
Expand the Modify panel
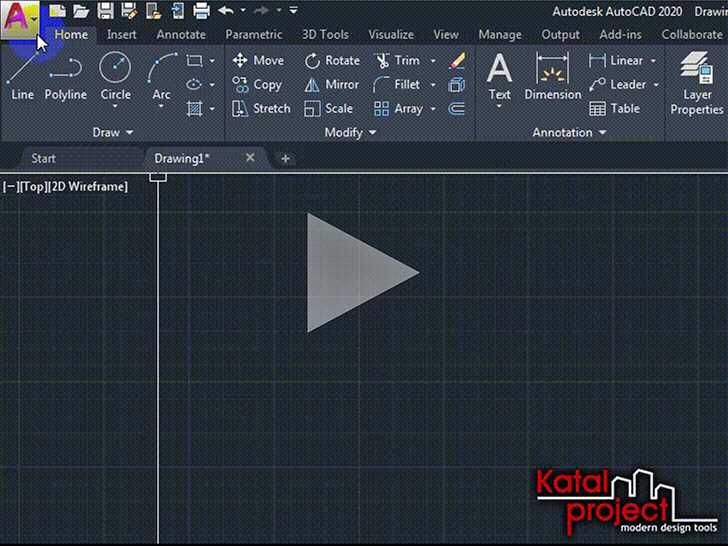[x=350, y=133]
